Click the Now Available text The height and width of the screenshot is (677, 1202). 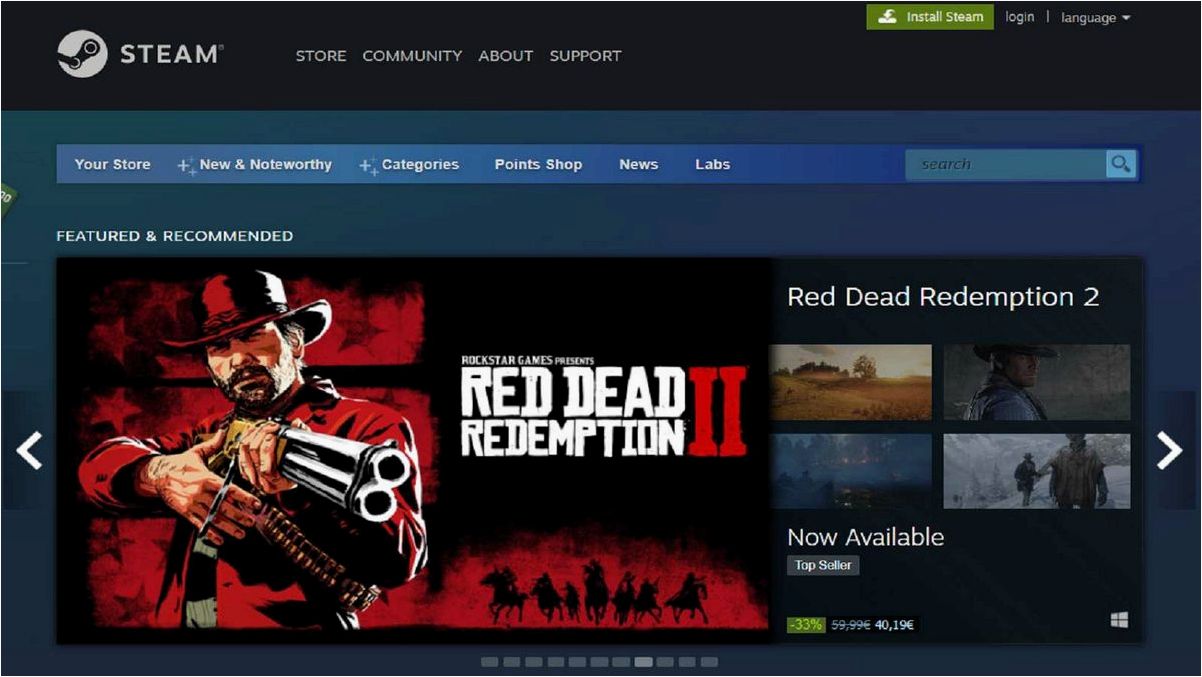pyautogui.click(x=865, y=537)
